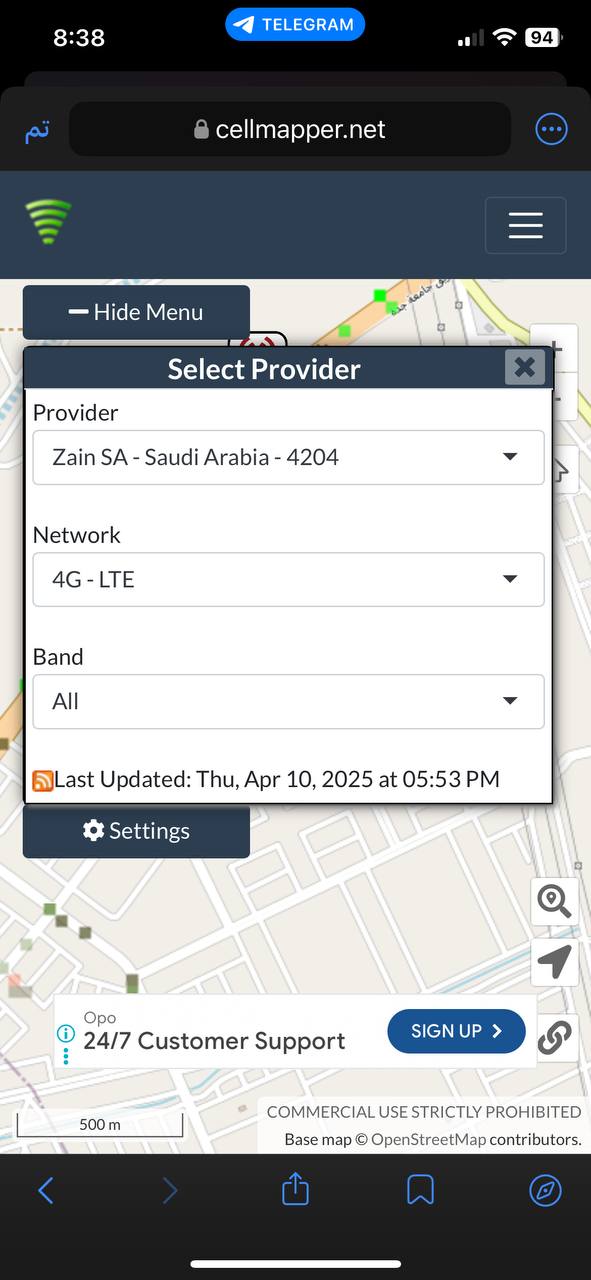Tap the cellmapper.net address bar

click(x=290, y=129)
